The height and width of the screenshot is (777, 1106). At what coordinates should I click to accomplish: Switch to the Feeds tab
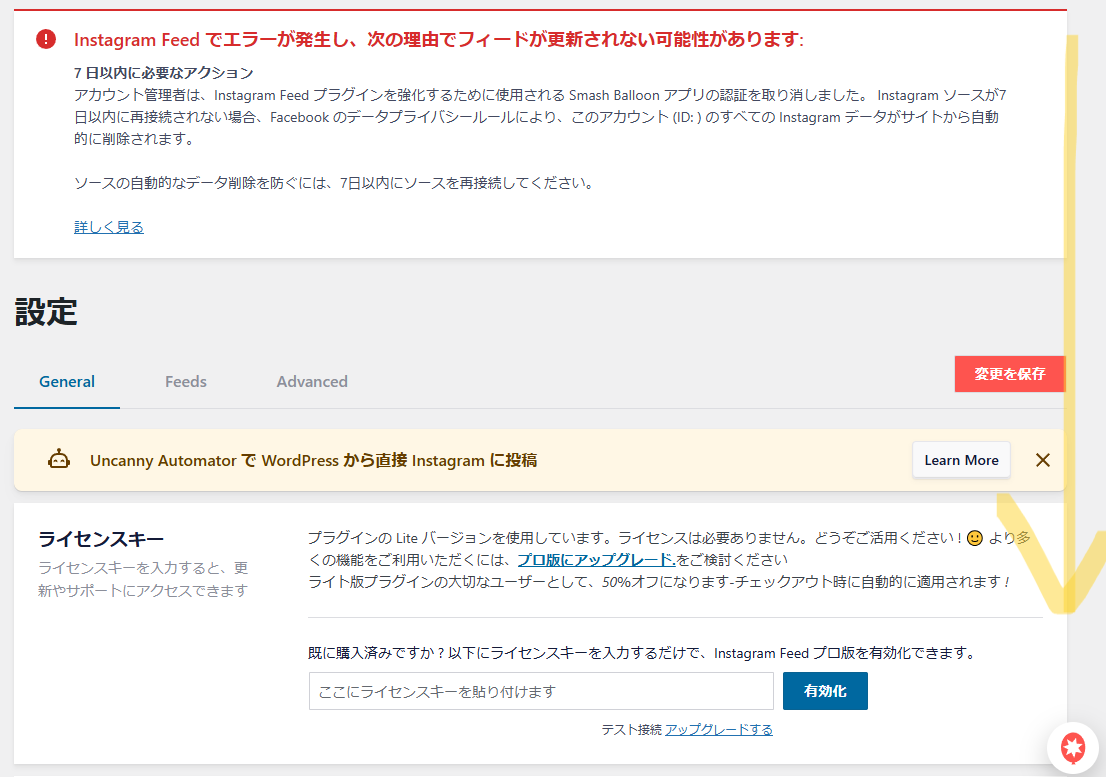coord(186,381)
